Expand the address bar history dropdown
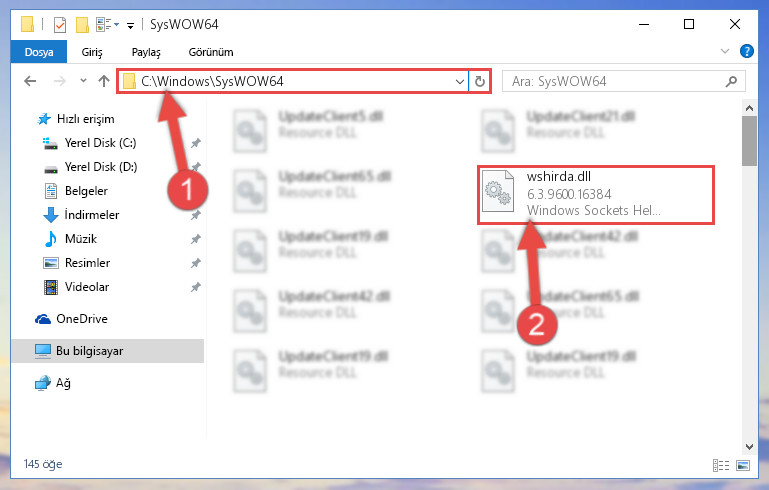This screenshot has height=490, width=769. [460, 81]
